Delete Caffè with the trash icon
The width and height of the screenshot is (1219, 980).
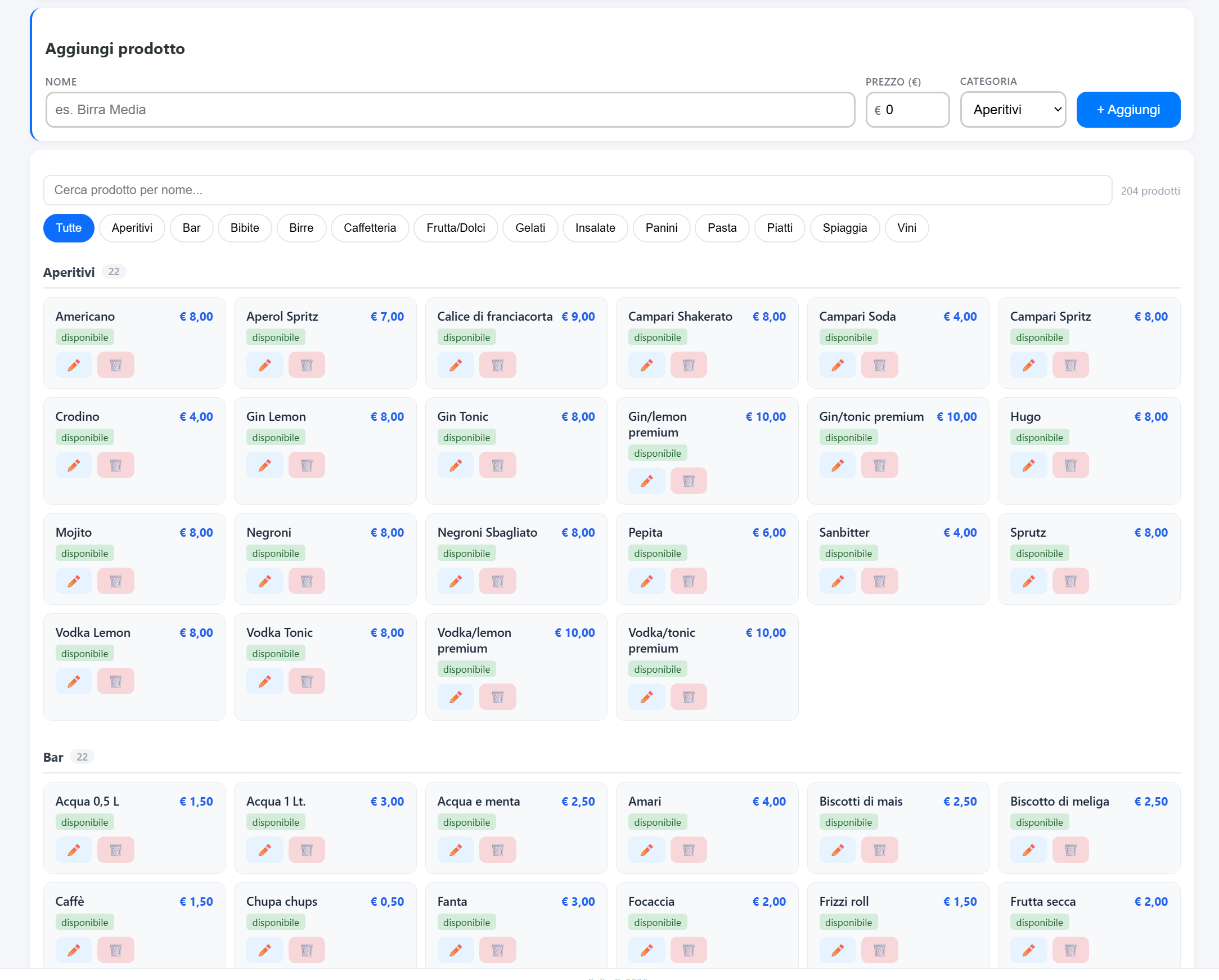tap(115, 950)
